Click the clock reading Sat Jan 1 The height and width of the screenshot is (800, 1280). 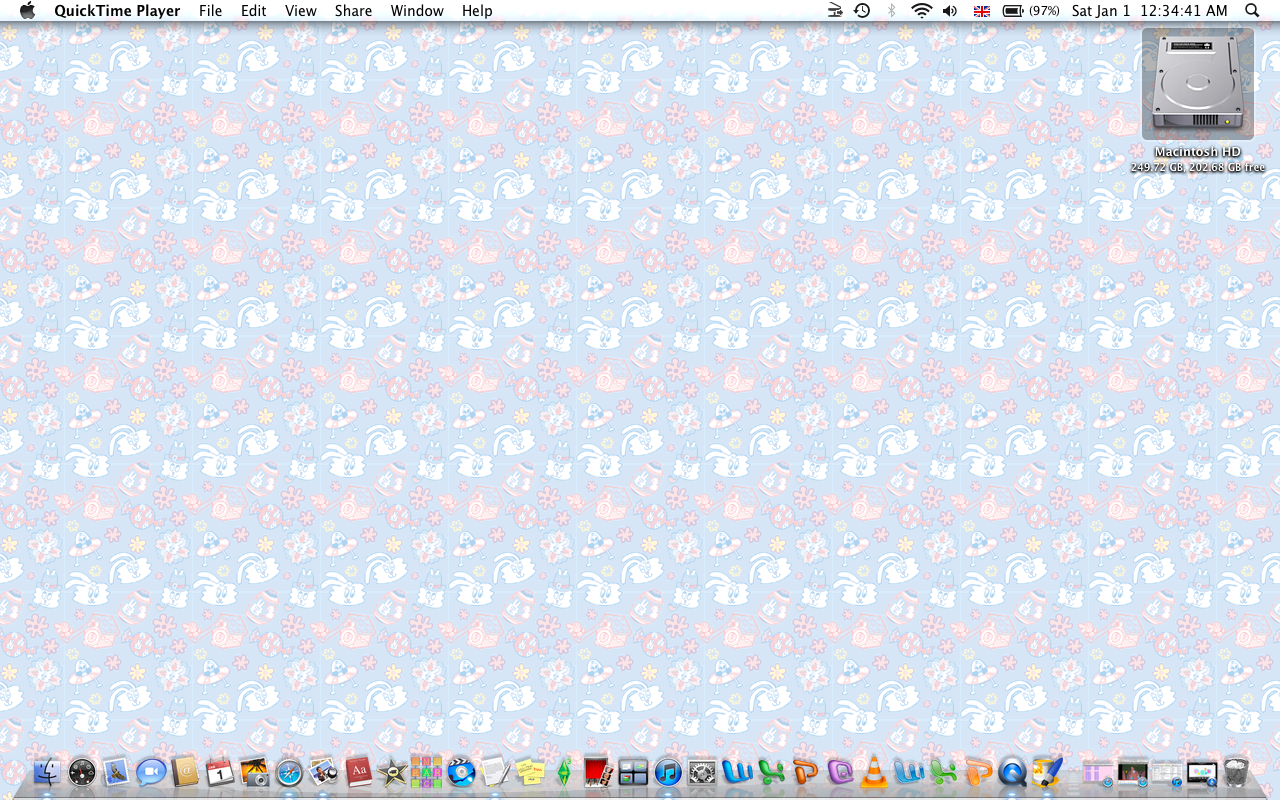click(1149, 11)
